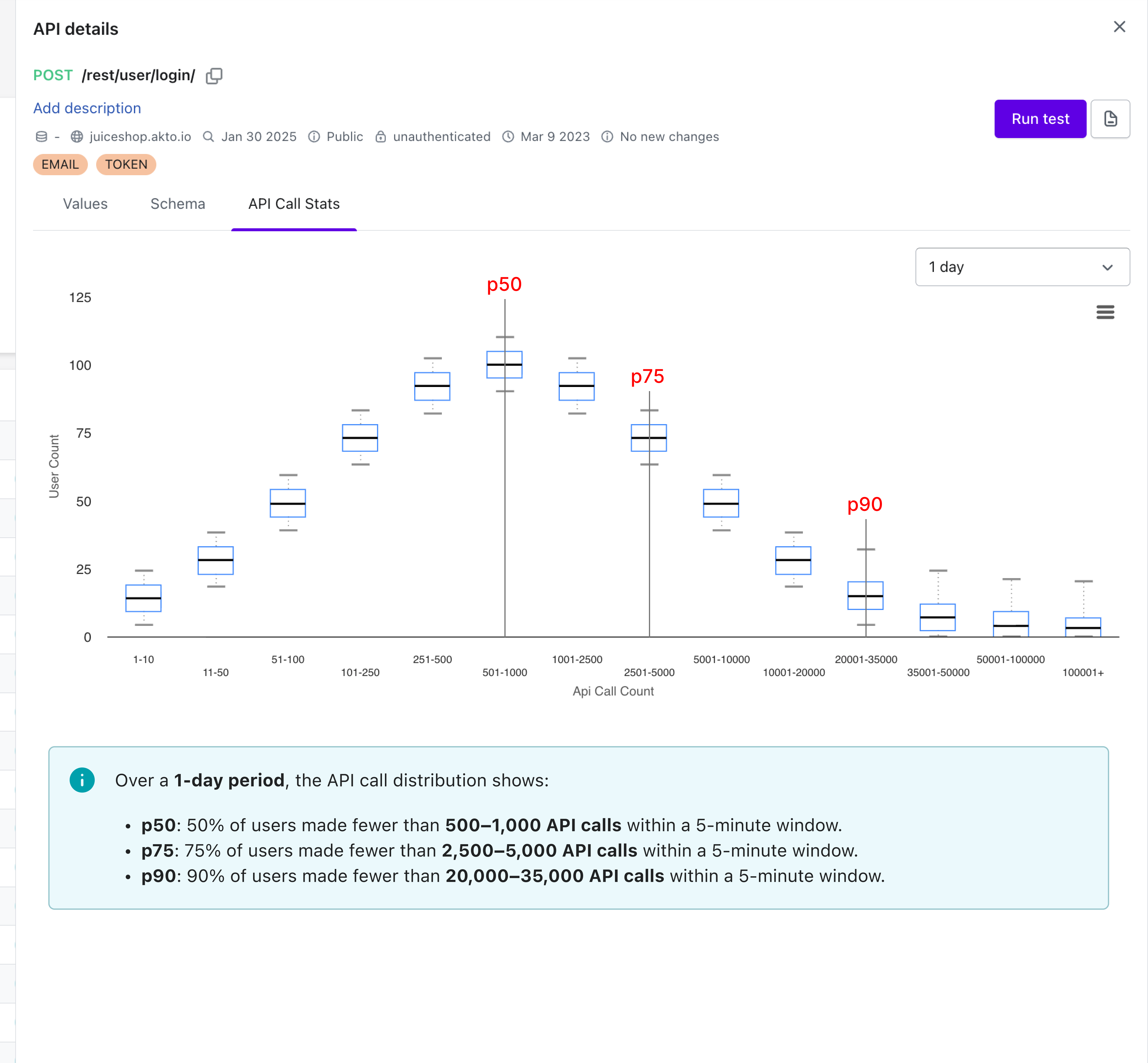Click the globe icon next to juiceshop.akto.io

pyautogui.click(x=77, y=137)
